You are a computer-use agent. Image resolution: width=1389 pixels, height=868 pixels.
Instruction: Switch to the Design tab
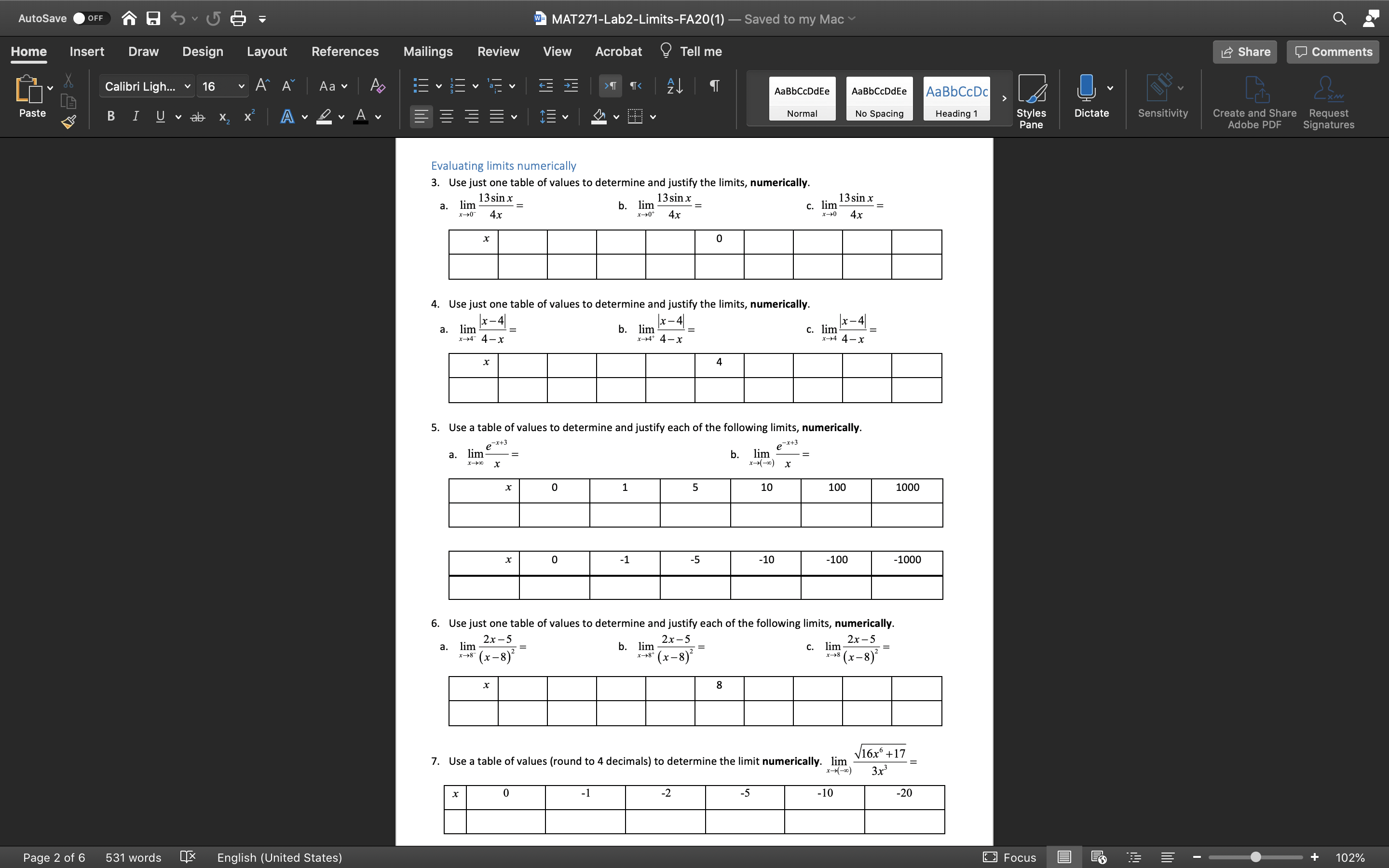203,51
